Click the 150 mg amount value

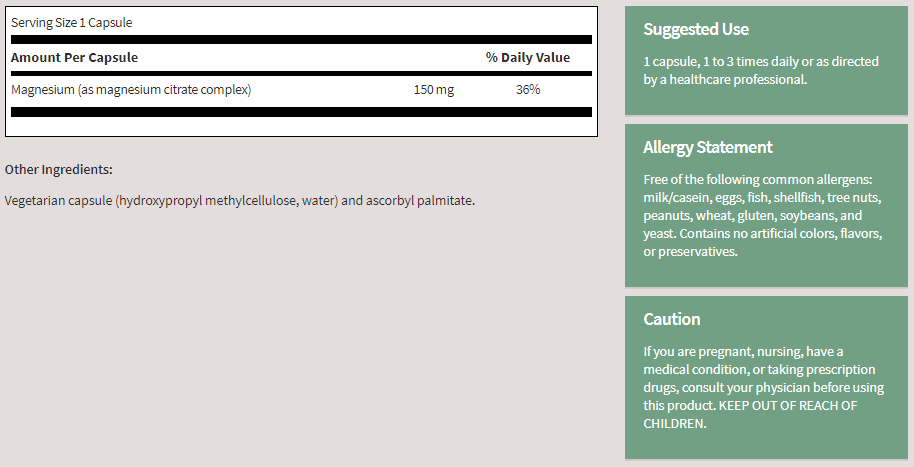pos(433,90)
